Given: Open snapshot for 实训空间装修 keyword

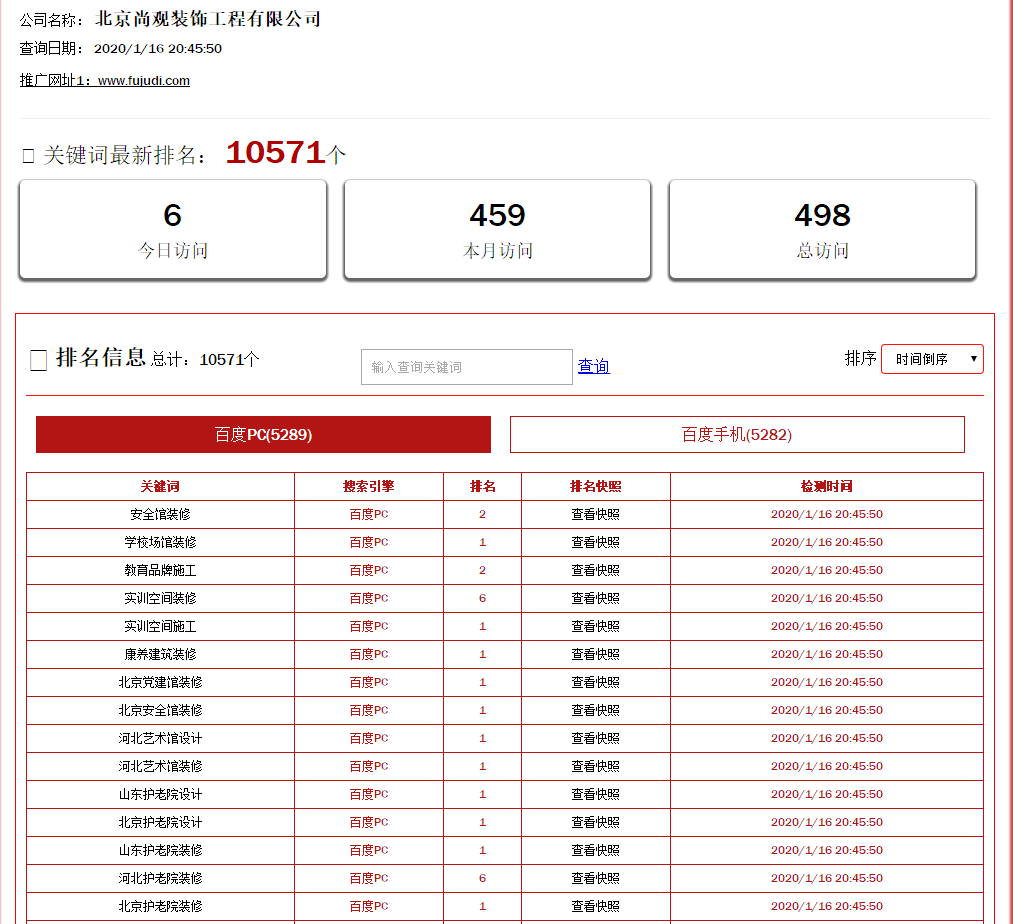Looking at the screenshot, I should [x=595, y=598].
